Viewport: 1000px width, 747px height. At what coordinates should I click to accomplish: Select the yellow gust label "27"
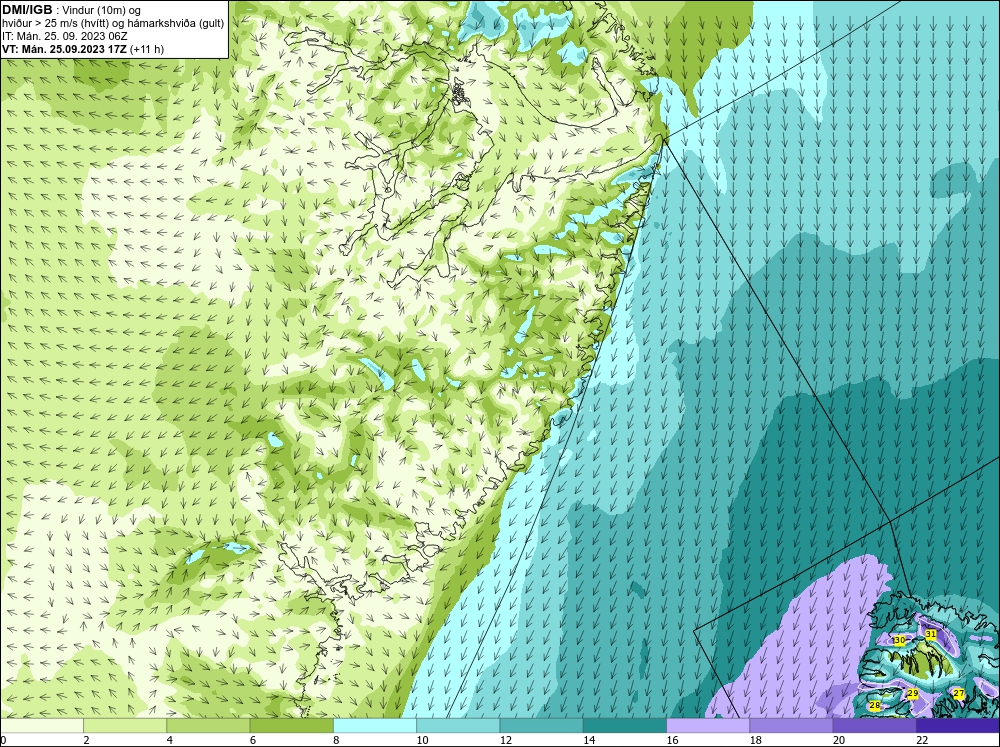(959, 693)
